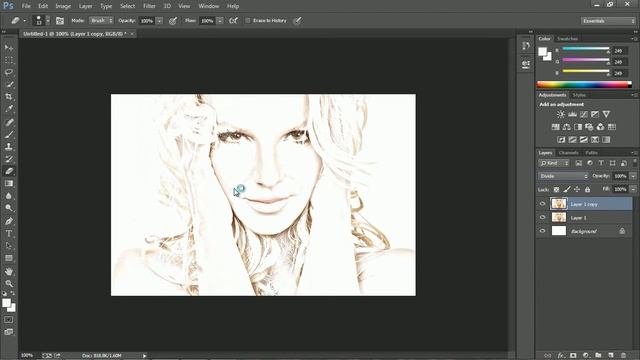Select the Dodge tool
Image resolution: width=640 pixels, height=360 pixels.
pos(9,208)
